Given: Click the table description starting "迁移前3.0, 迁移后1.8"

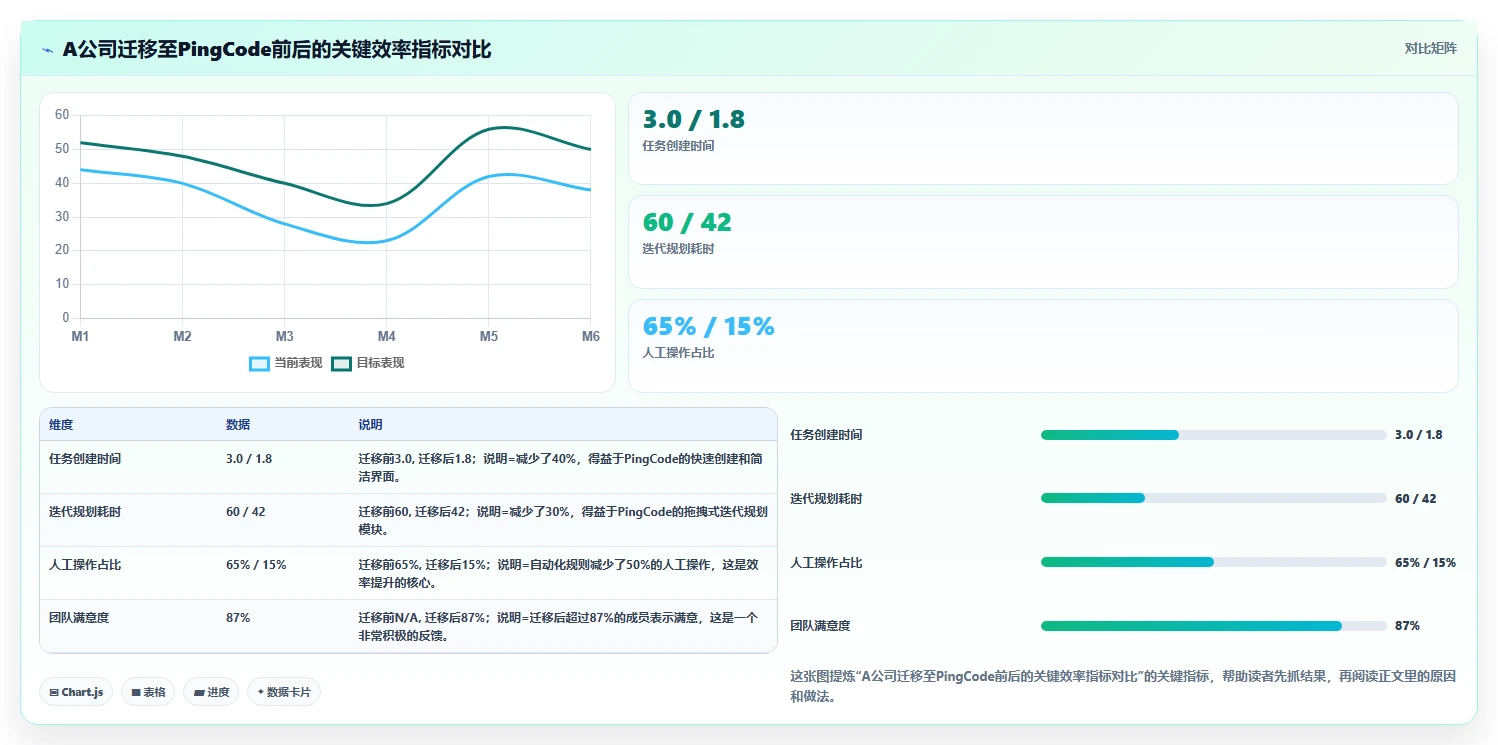Looking at the screenshot, I should (x=561, y=467).
